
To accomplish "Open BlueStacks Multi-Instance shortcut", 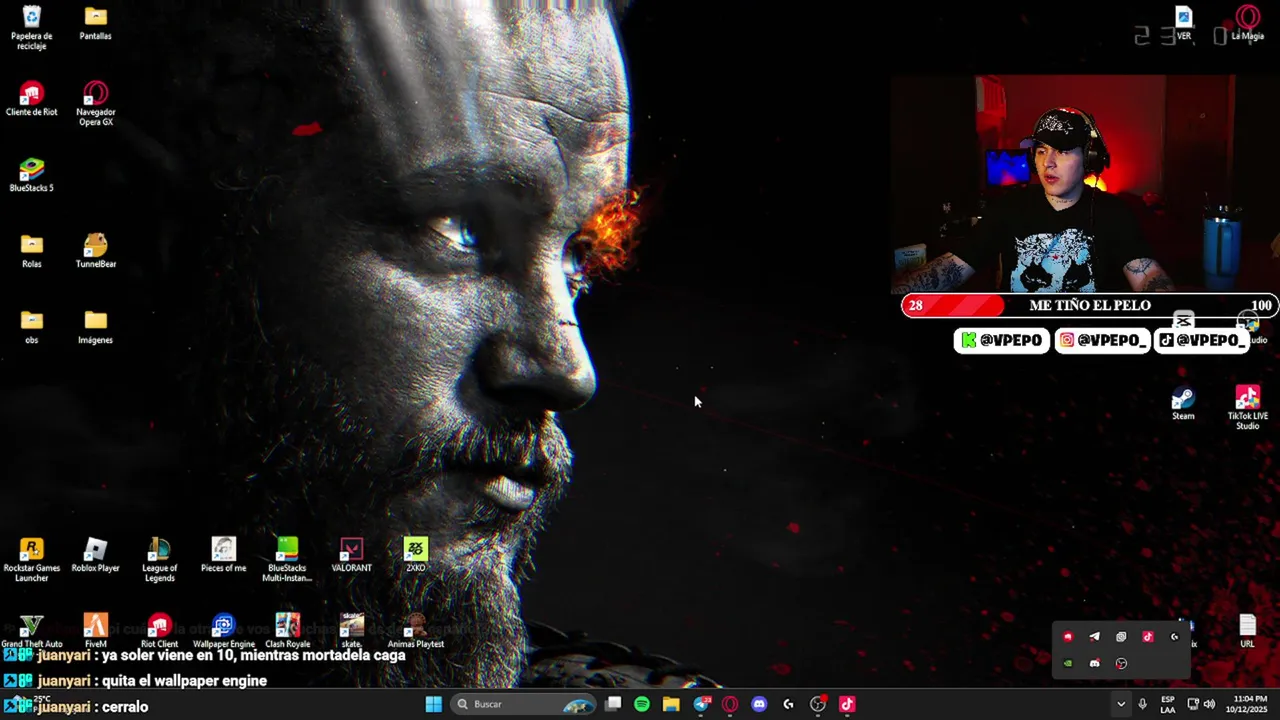I will click(287, 559).
